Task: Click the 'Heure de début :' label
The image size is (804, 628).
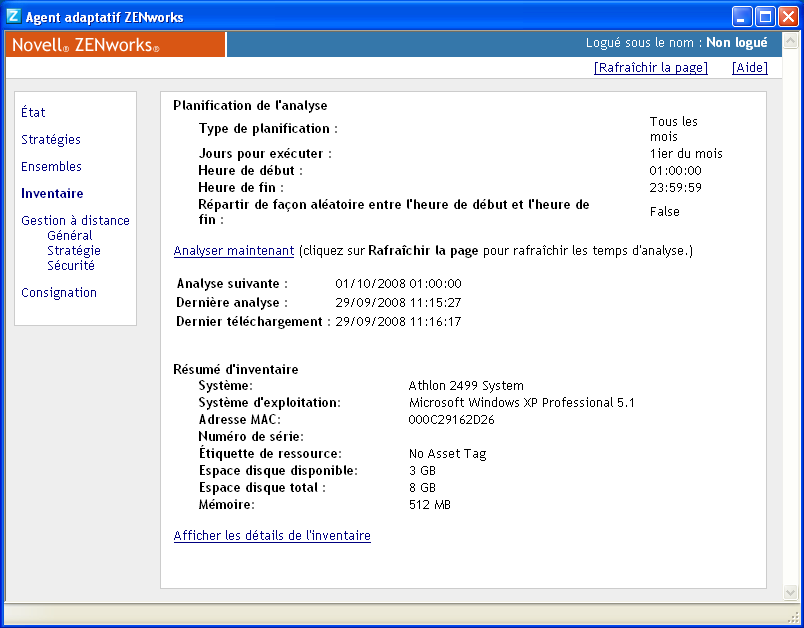Action: tap(250, 171)
